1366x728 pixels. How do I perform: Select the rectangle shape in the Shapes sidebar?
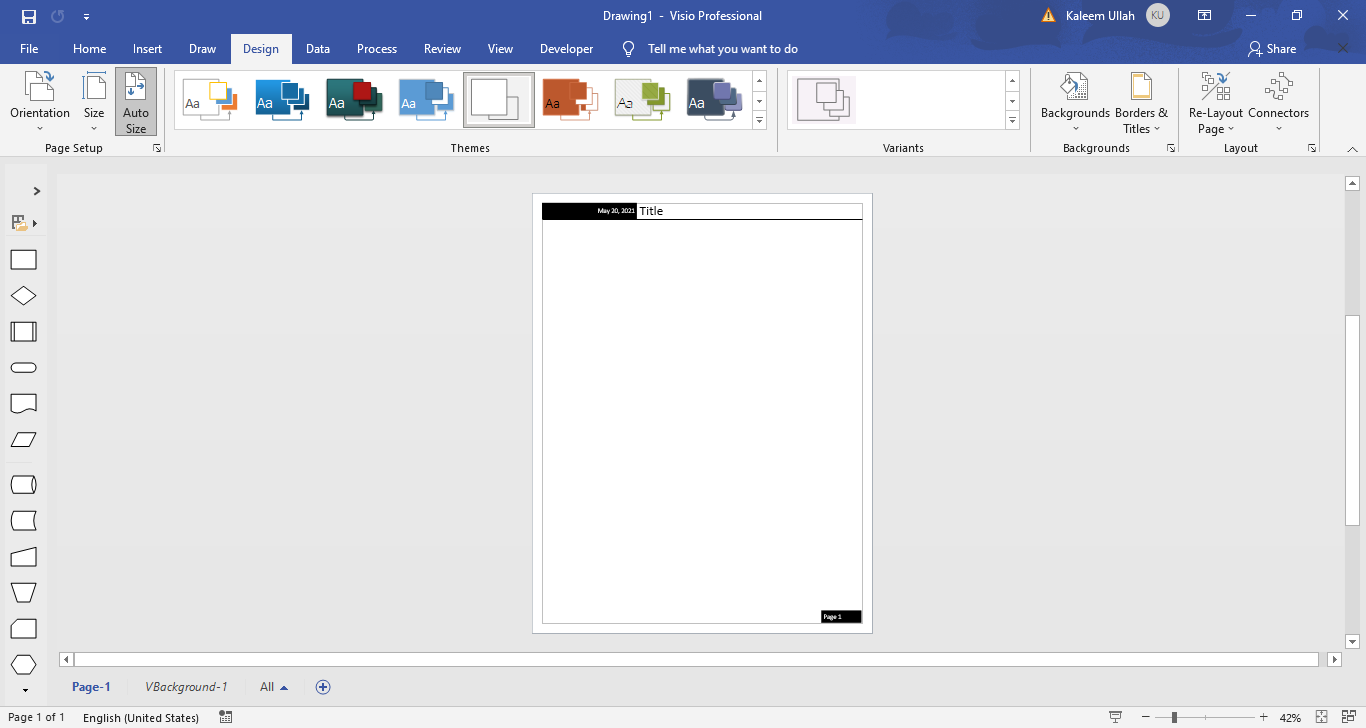point(23,259)
